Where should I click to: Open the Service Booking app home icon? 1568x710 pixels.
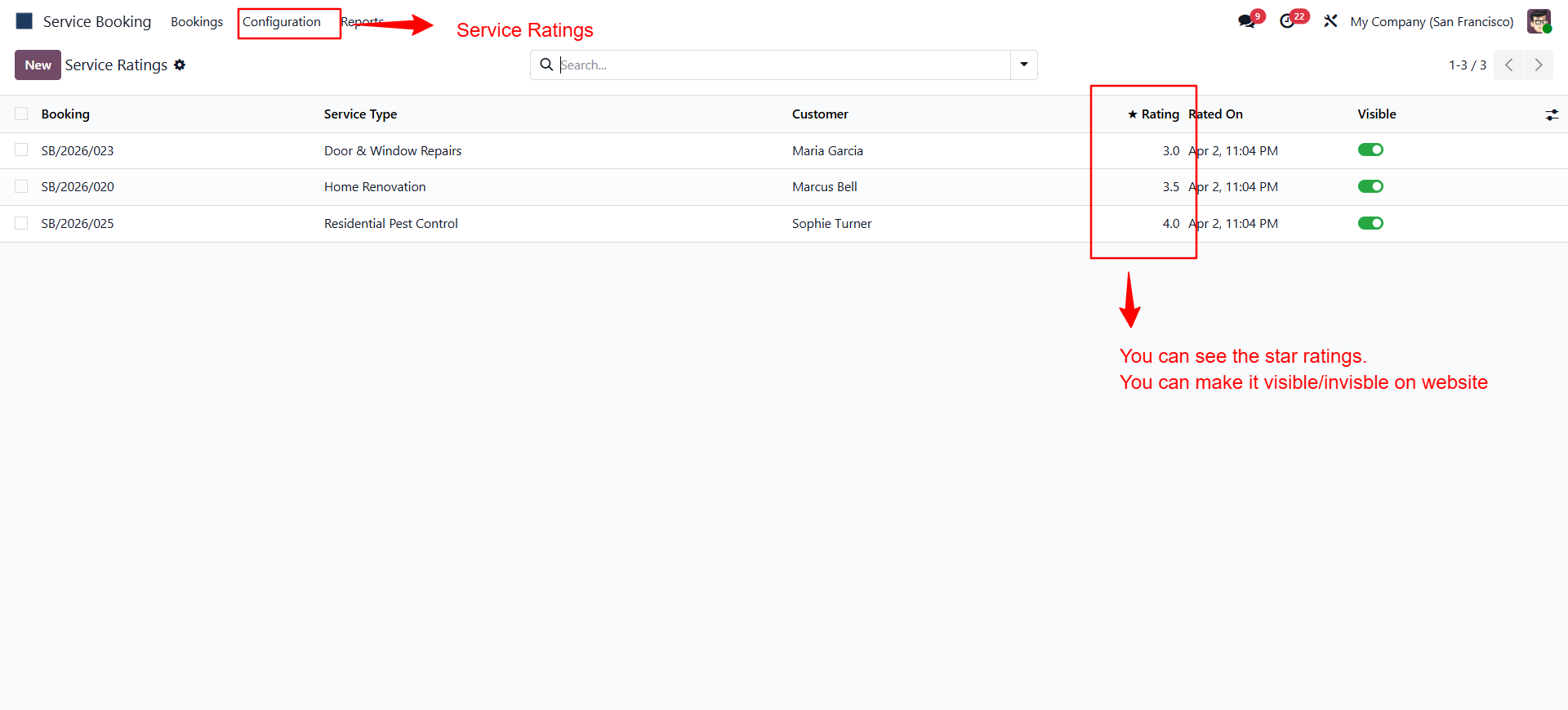point(24,21)
